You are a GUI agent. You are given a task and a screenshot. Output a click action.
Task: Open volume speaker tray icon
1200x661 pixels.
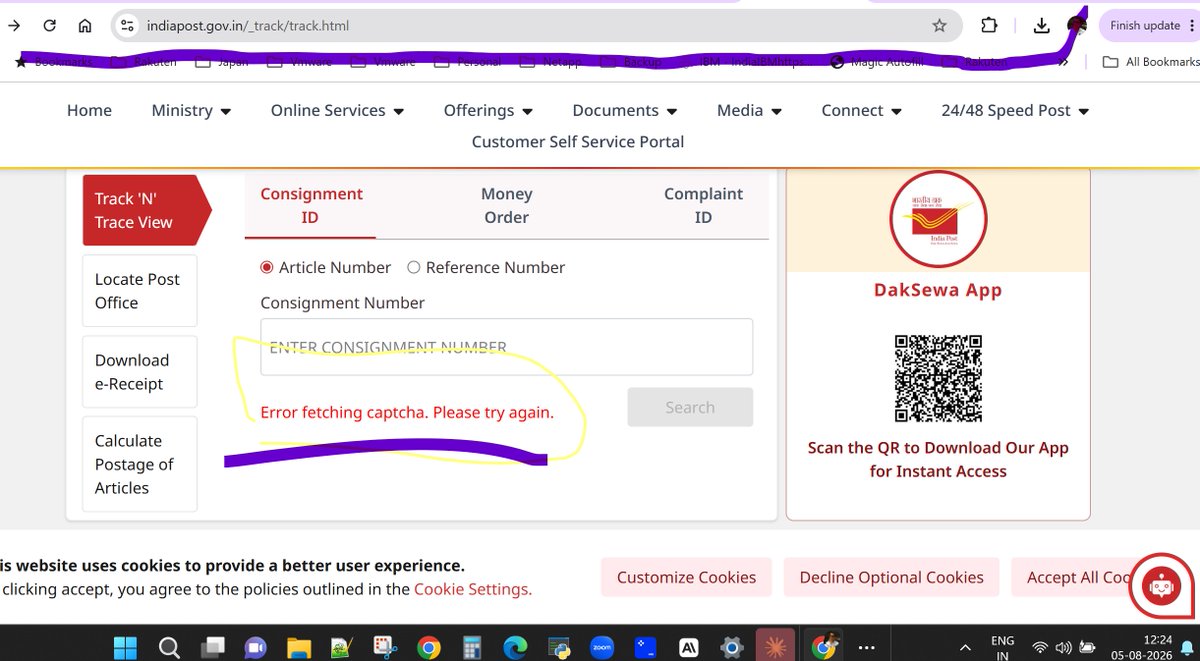1063,646
